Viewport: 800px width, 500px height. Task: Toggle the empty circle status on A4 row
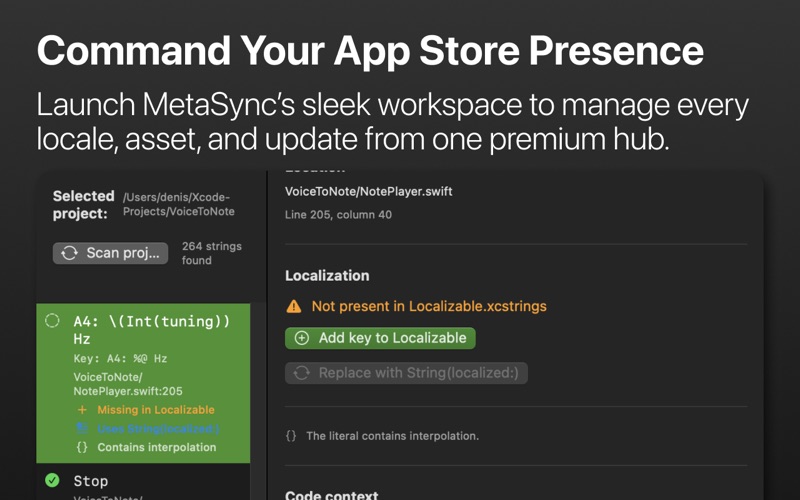click(x=52, y=321)
